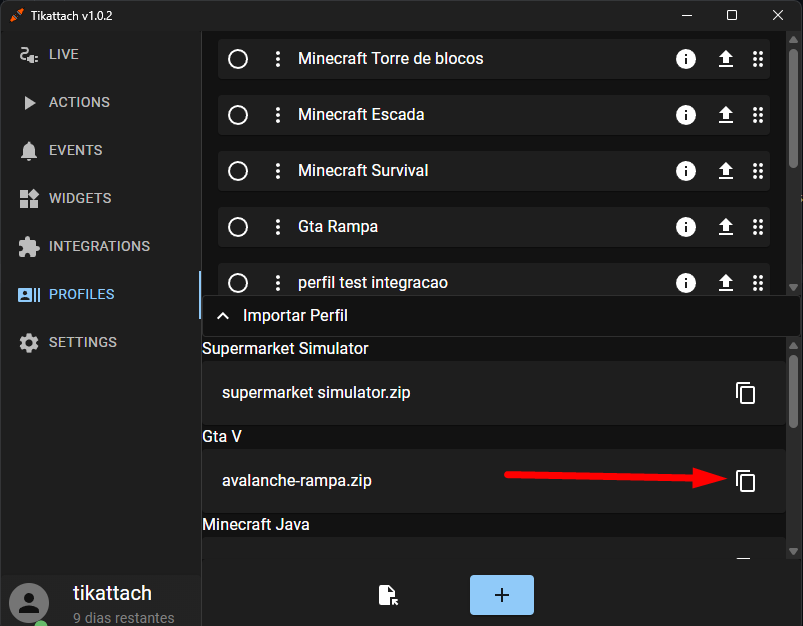The image size is (803, 626).
Task: View info for Gta Rampa profile
Action: click(x=686, y=226)
